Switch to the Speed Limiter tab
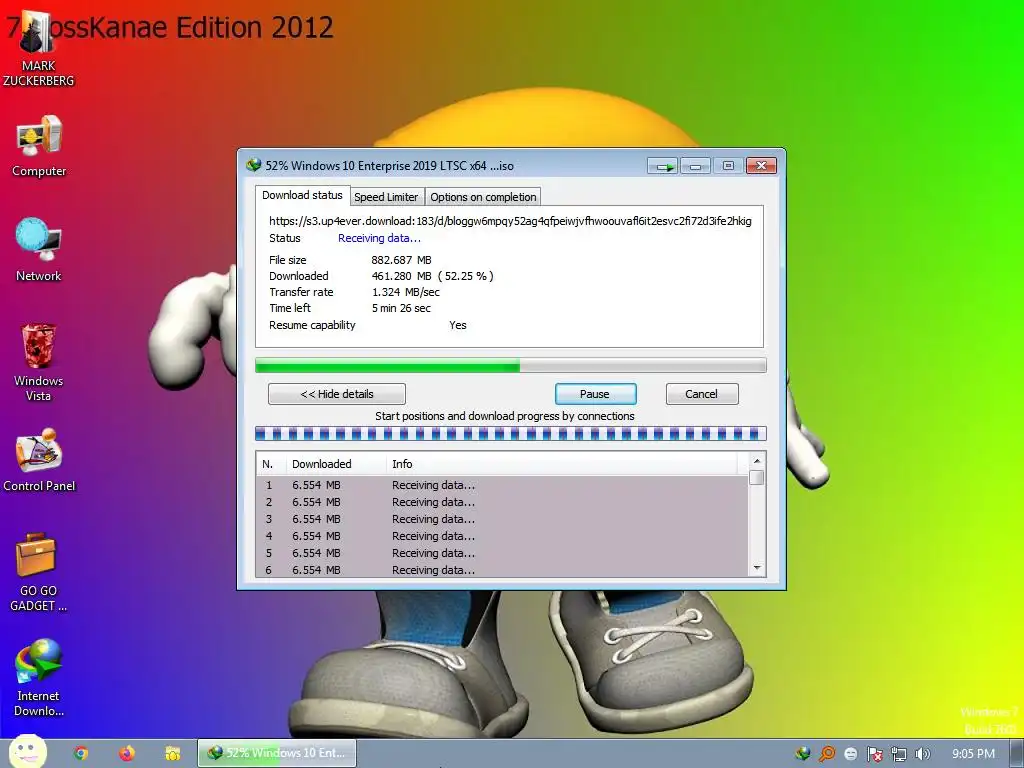This screenshot has height=768, width=1024. [386, 197]
